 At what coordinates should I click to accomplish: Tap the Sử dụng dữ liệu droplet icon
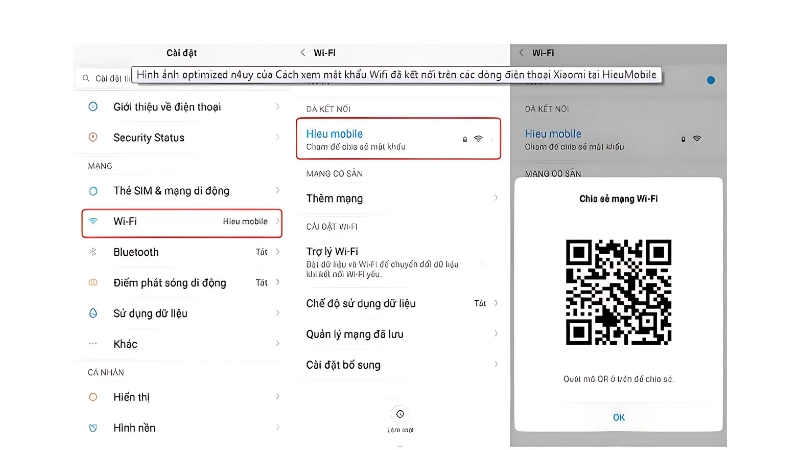tap(93, 313)
